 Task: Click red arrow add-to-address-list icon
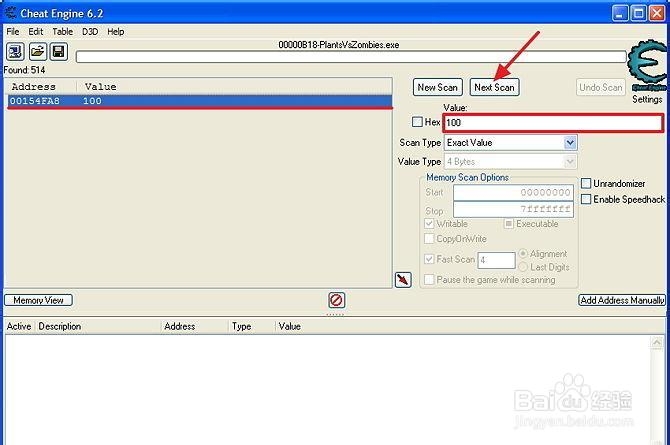click(403, 280)
